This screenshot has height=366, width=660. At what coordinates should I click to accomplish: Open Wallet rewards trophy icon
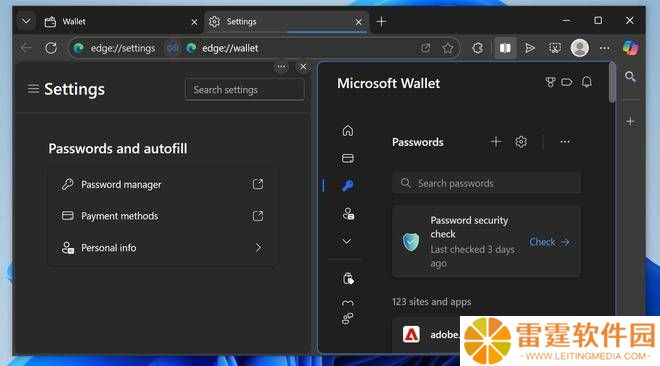point(550,82)
